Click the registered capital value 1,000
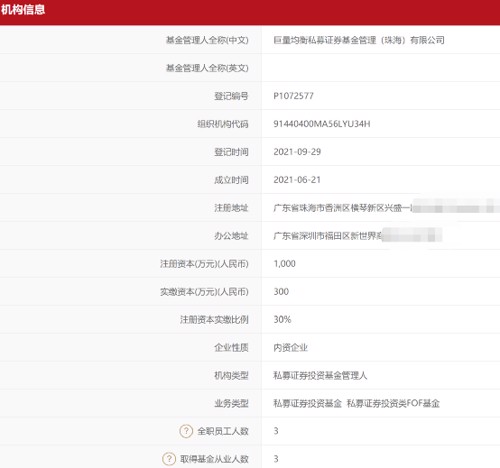The width and height of the screenshot is (500, 468). click(x=284, y=264)
